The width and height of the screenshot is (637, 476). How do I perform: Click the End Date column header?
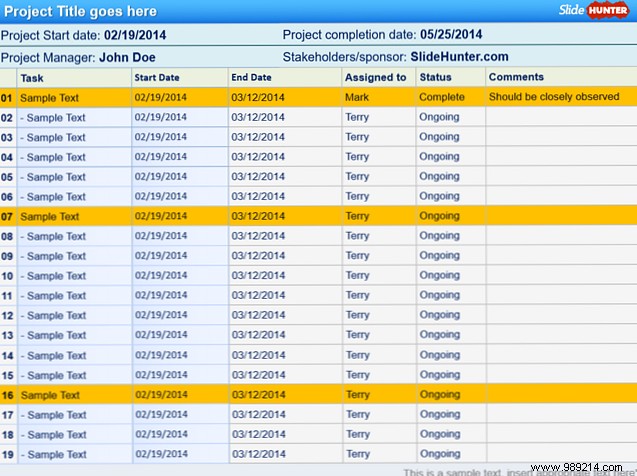coord(252,77)
